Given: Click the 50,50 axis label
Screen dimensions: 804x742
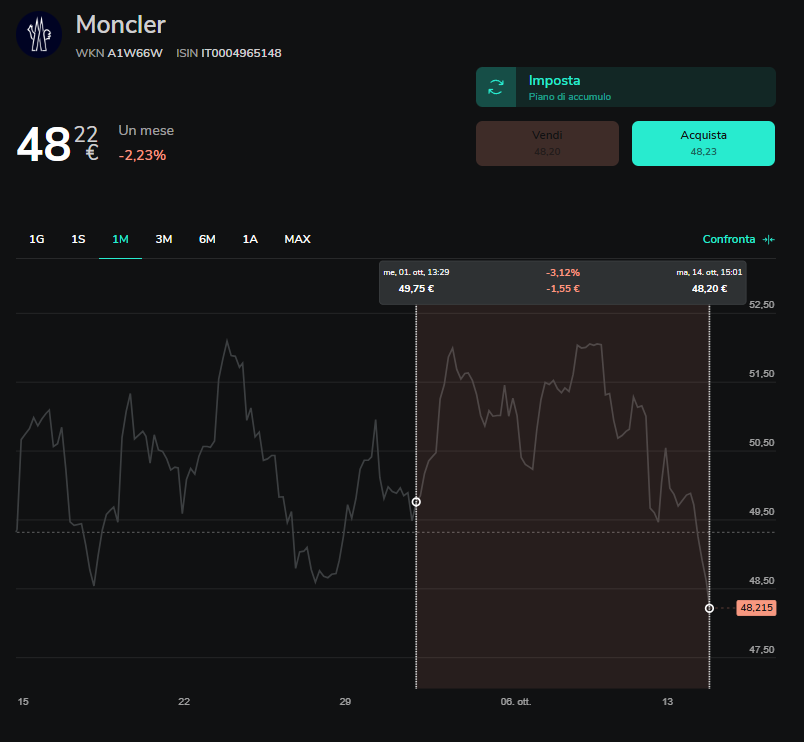Looking at the screenshot, I should click(761, 443).
